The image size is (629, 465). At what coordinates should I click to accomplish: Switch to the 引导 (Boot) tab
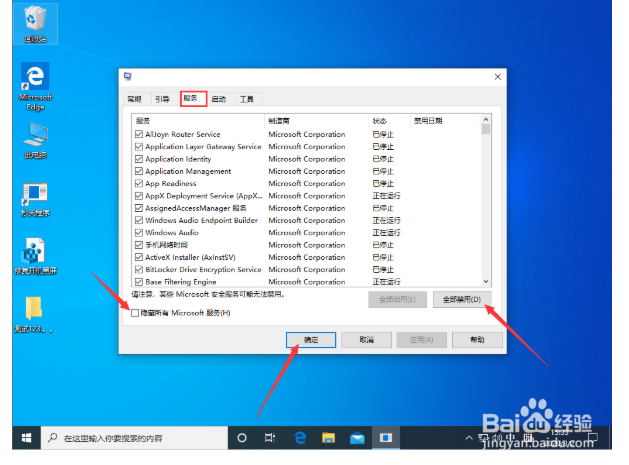(162, 99)
